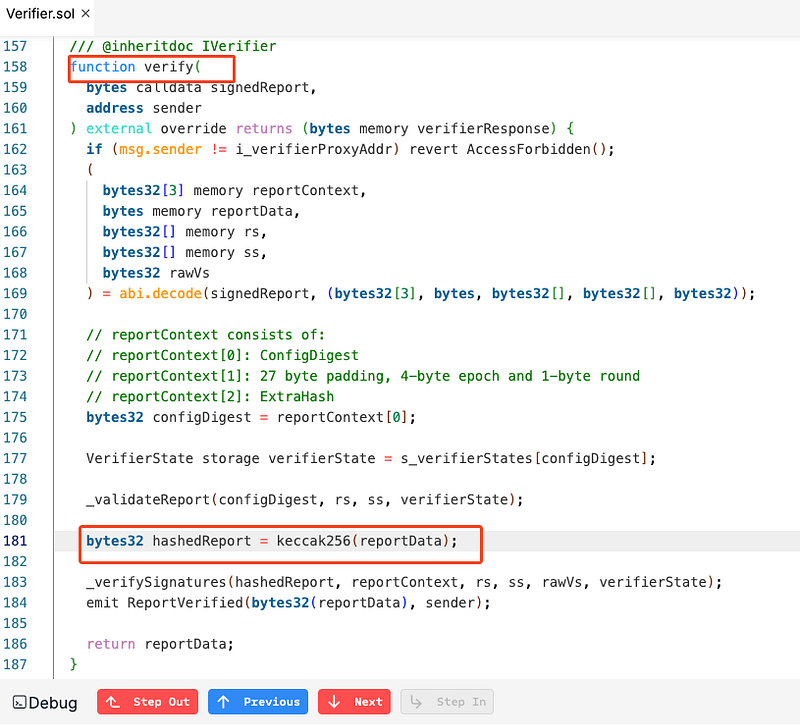Image resolution: width=800 pixels, height=728 pixels.
Task: Select the Verifier.sol file tab
Action: (40, 14)
